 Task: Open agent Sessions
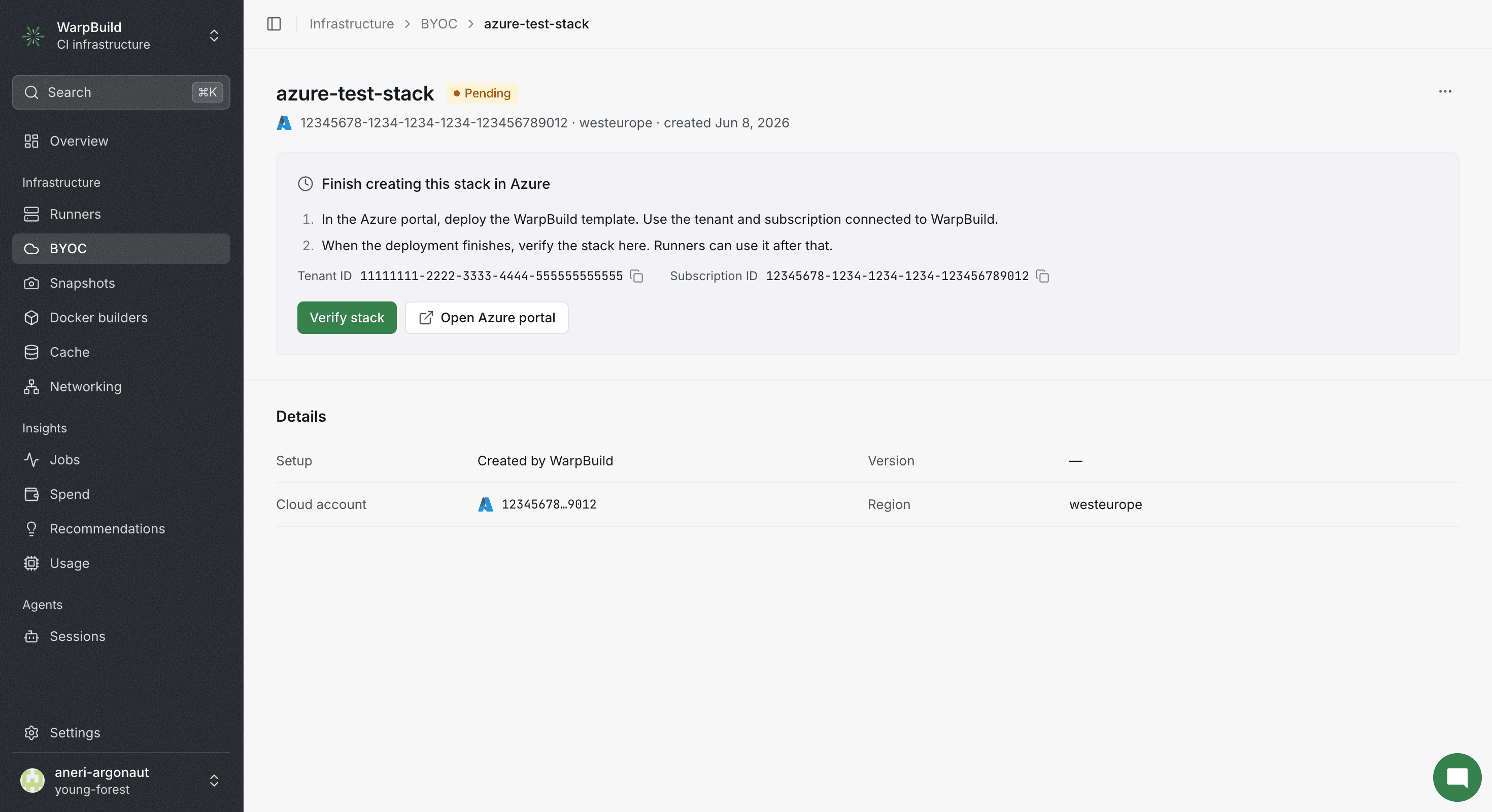pyautogui.click(x=121, y=636)
